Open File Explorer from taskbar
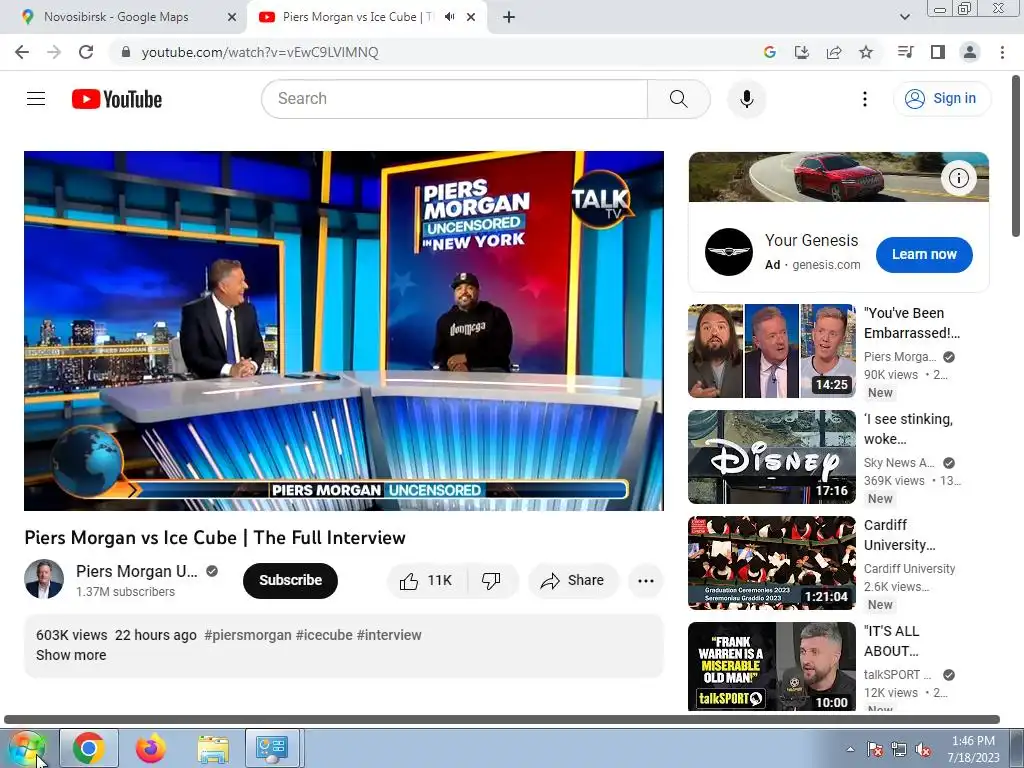The image size is (1024, 768). click(213, 748)
